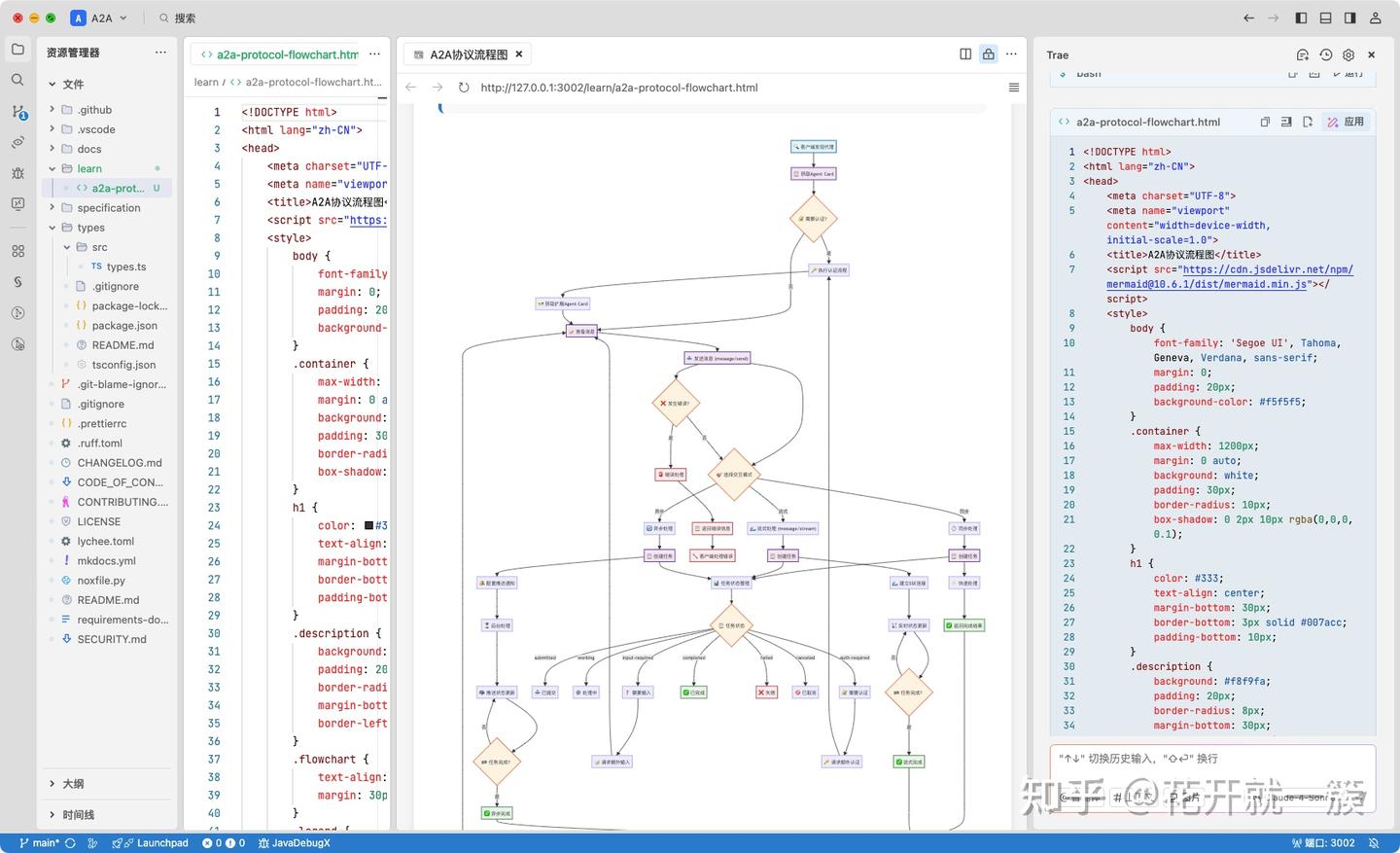Toggle the left sidebar layout button

point(1301,18)
